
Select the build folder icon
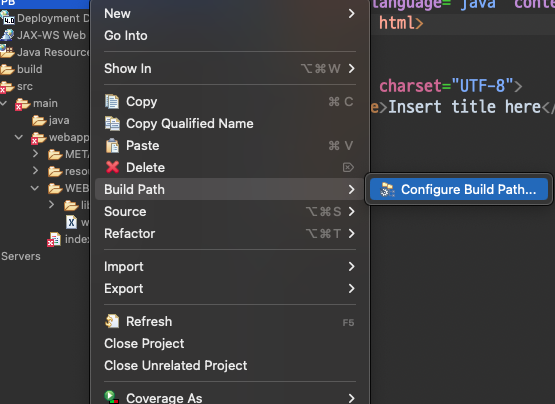click(7, 69)
